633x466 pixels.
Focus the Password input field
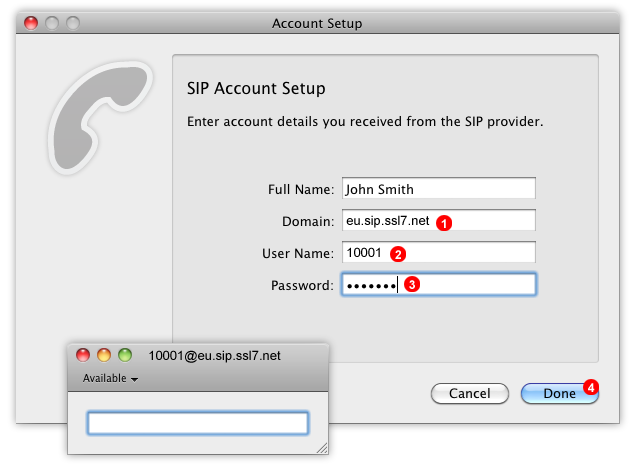pyautogui.click(x=439, y=285)
